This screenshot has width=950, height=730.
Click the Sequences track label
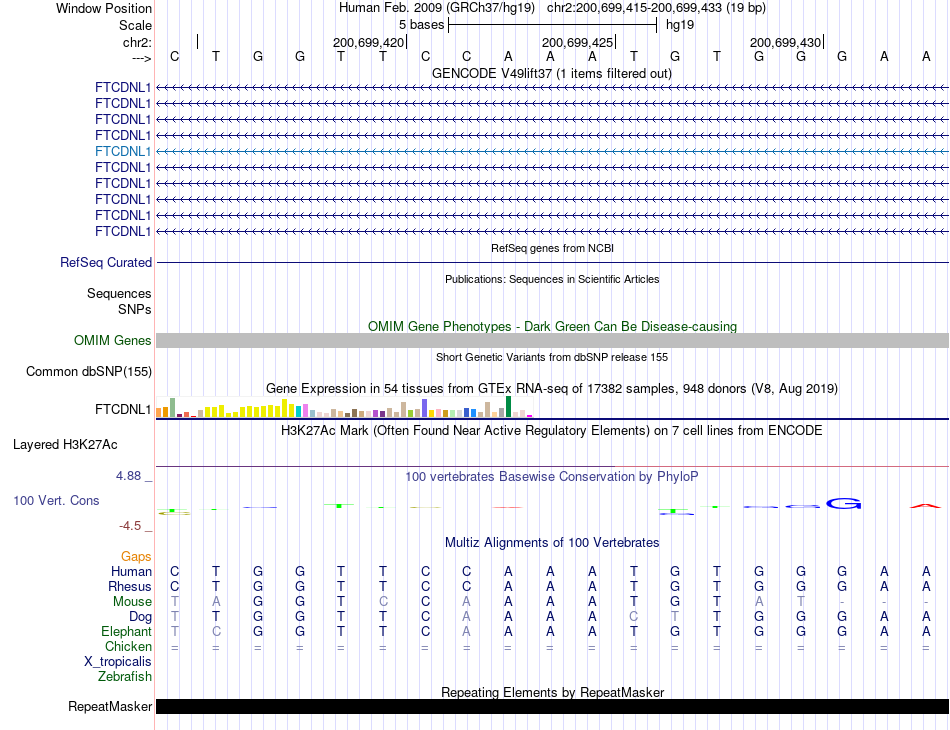119,293
